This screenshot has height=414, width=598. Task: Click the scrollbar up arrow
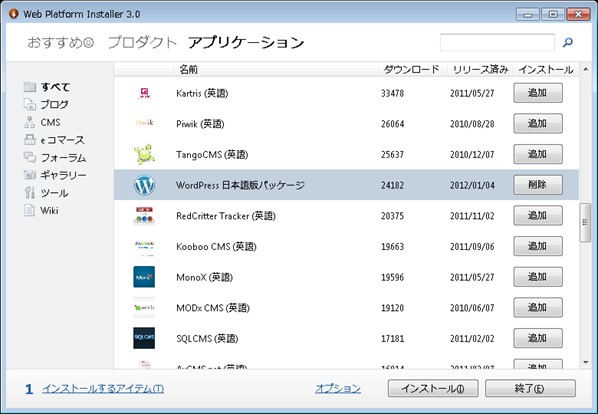tap(585, 69)
